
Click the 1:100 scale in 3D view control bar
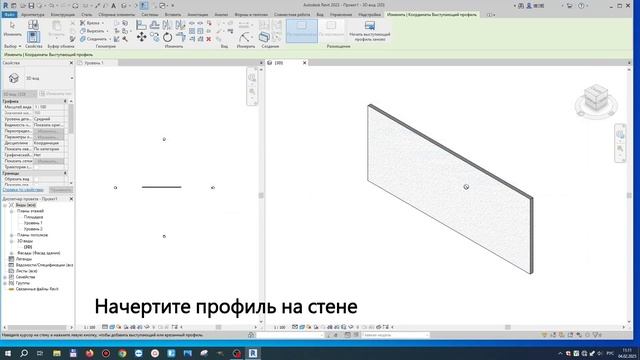[x=280, y=327]
